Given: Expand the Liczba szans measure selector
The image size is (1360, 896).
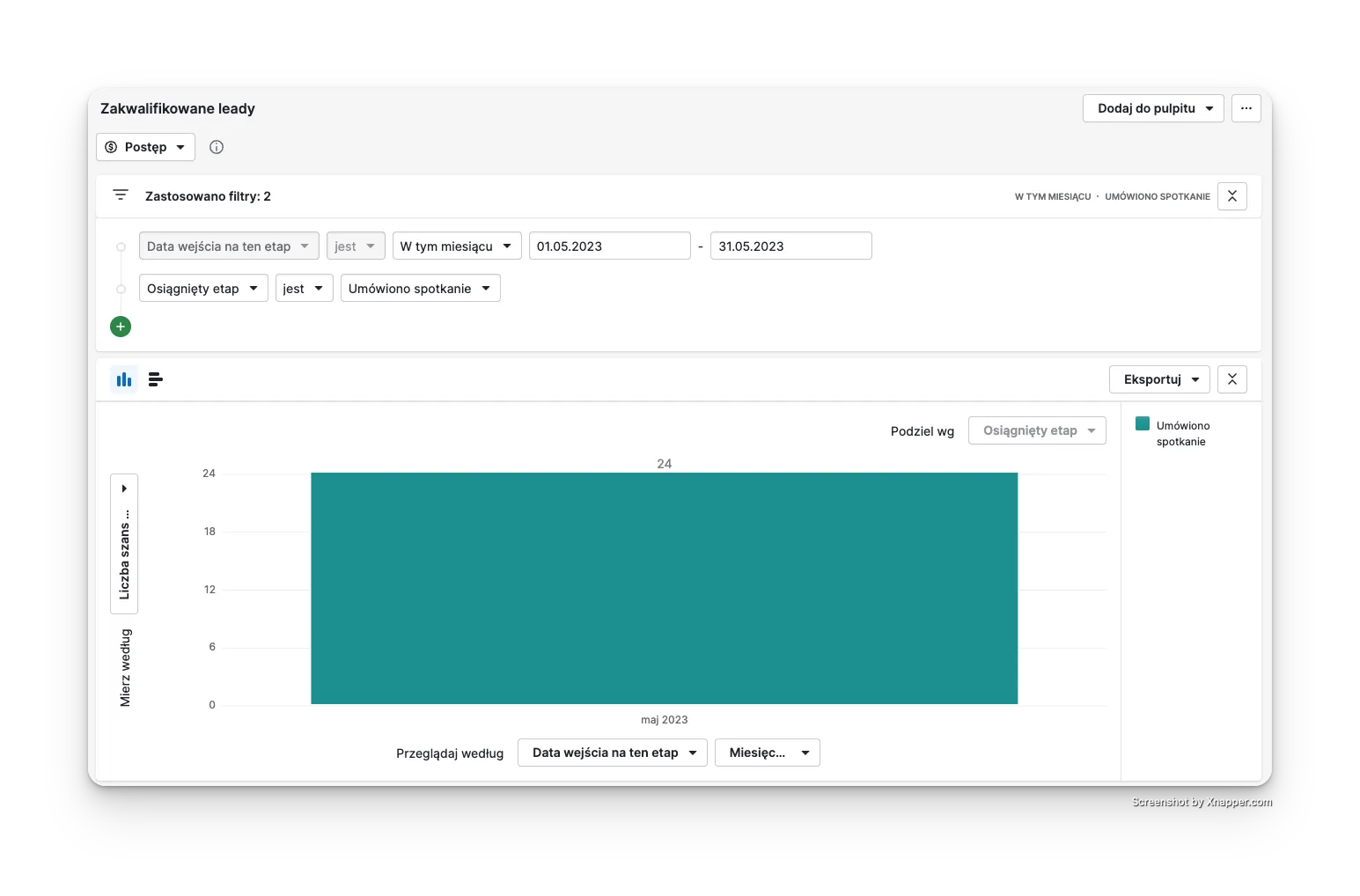Looking at the screenshot, I should pyautogui.click(x=124, y=543).
